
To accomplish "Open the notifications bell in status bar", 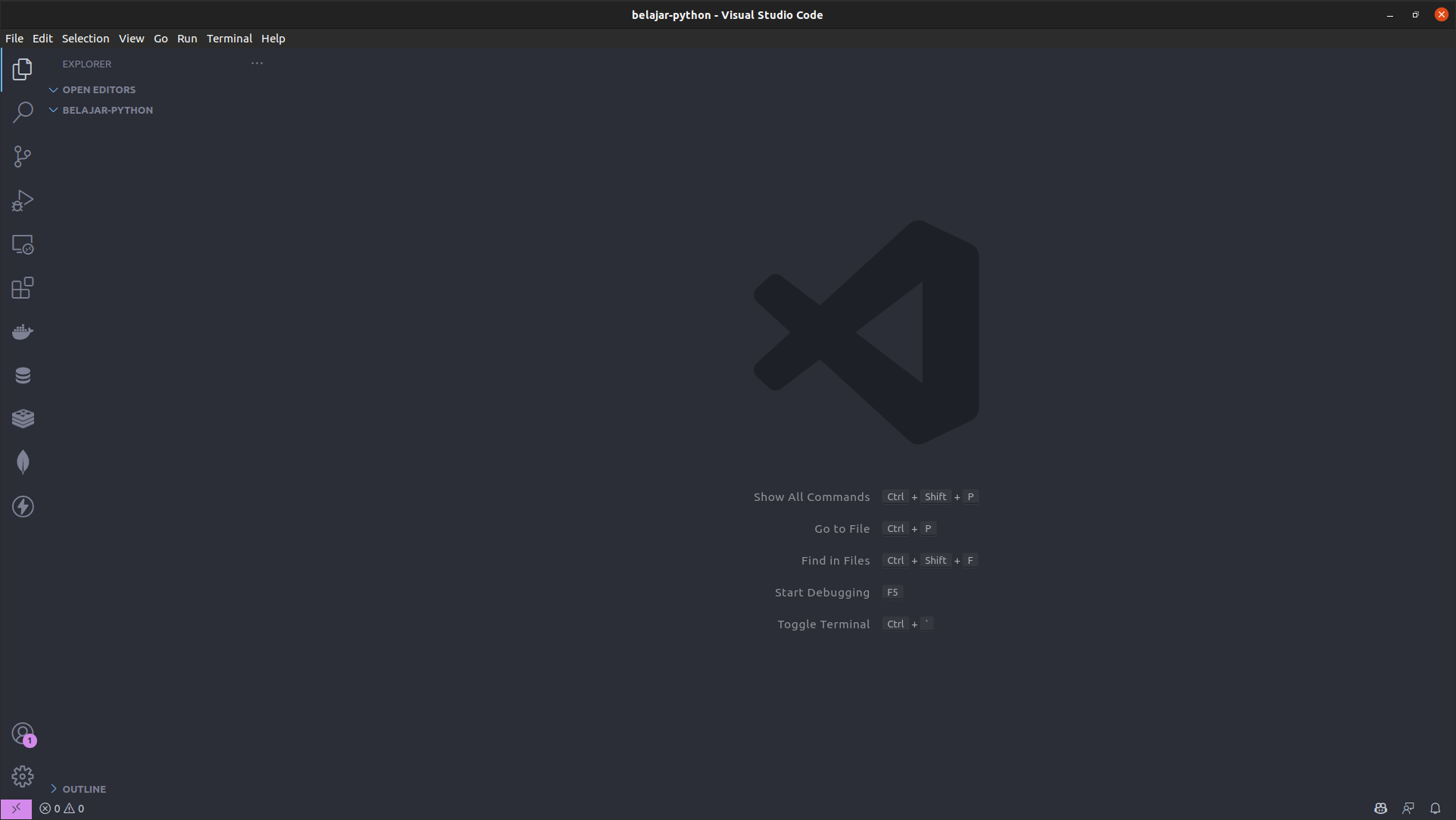I will point(1435,809).
